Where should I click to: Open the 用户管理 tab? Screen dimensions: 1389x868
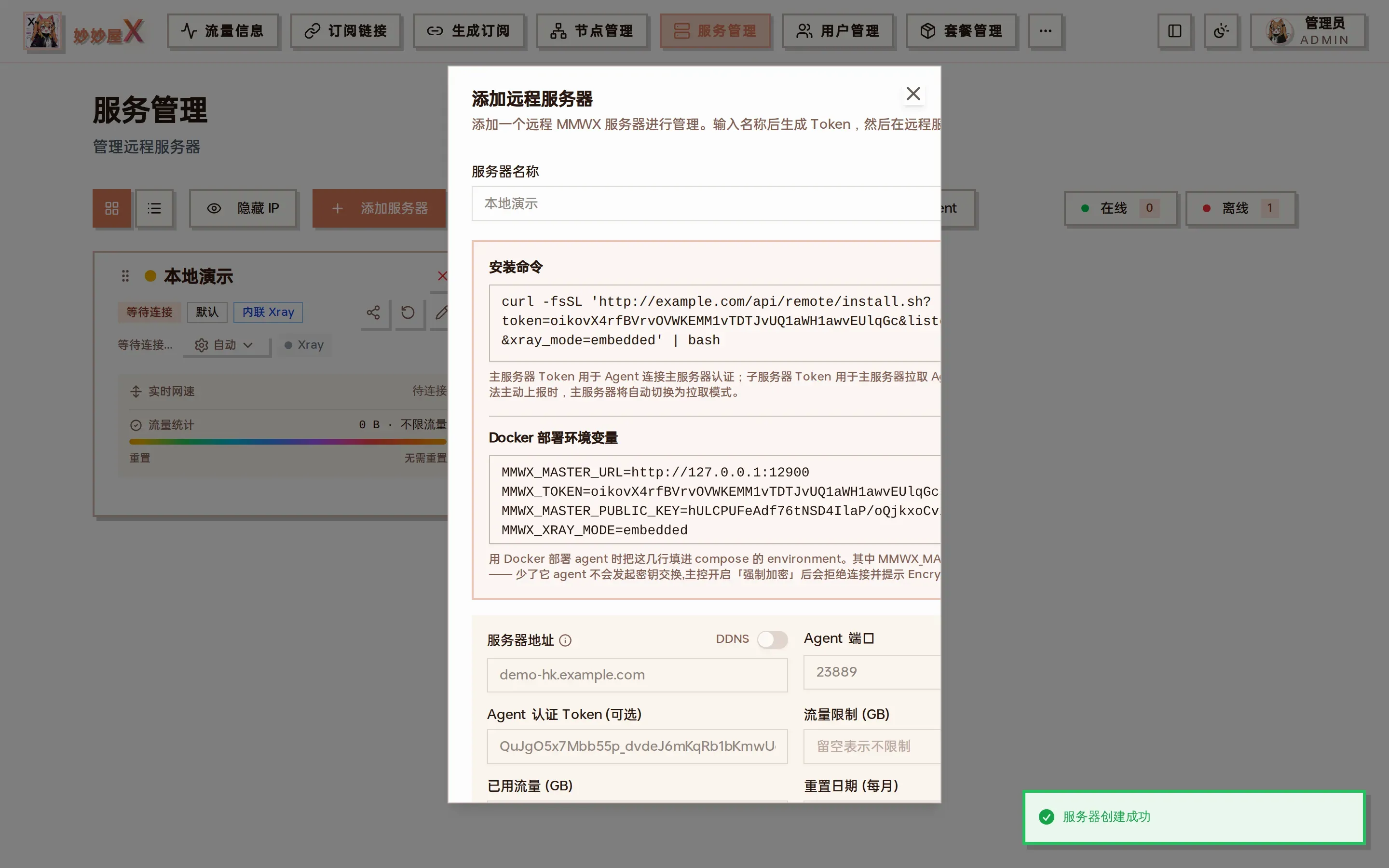(x=837, y=30)
